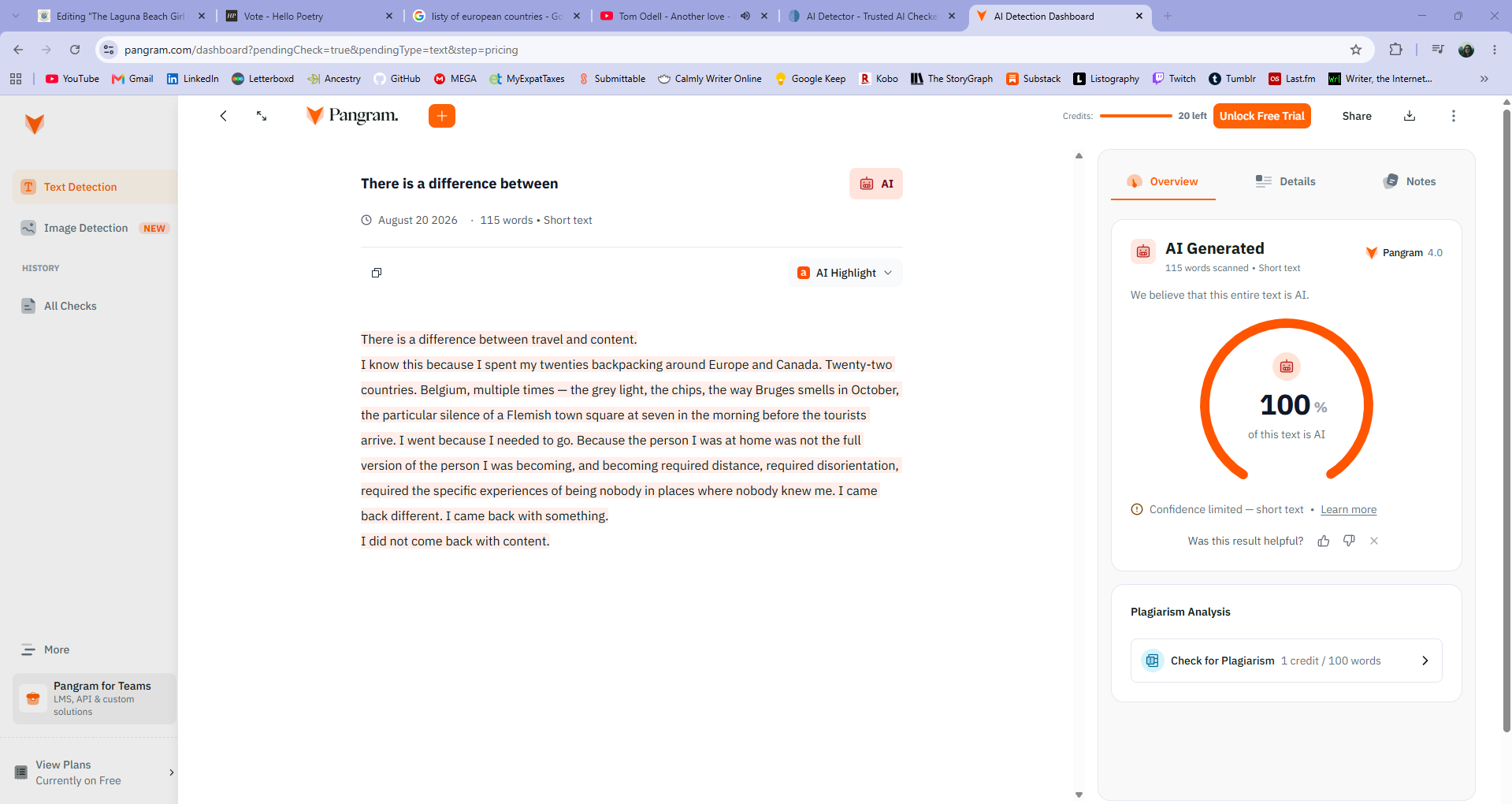Click the thumbs up feedback icon

(1324, 541)
